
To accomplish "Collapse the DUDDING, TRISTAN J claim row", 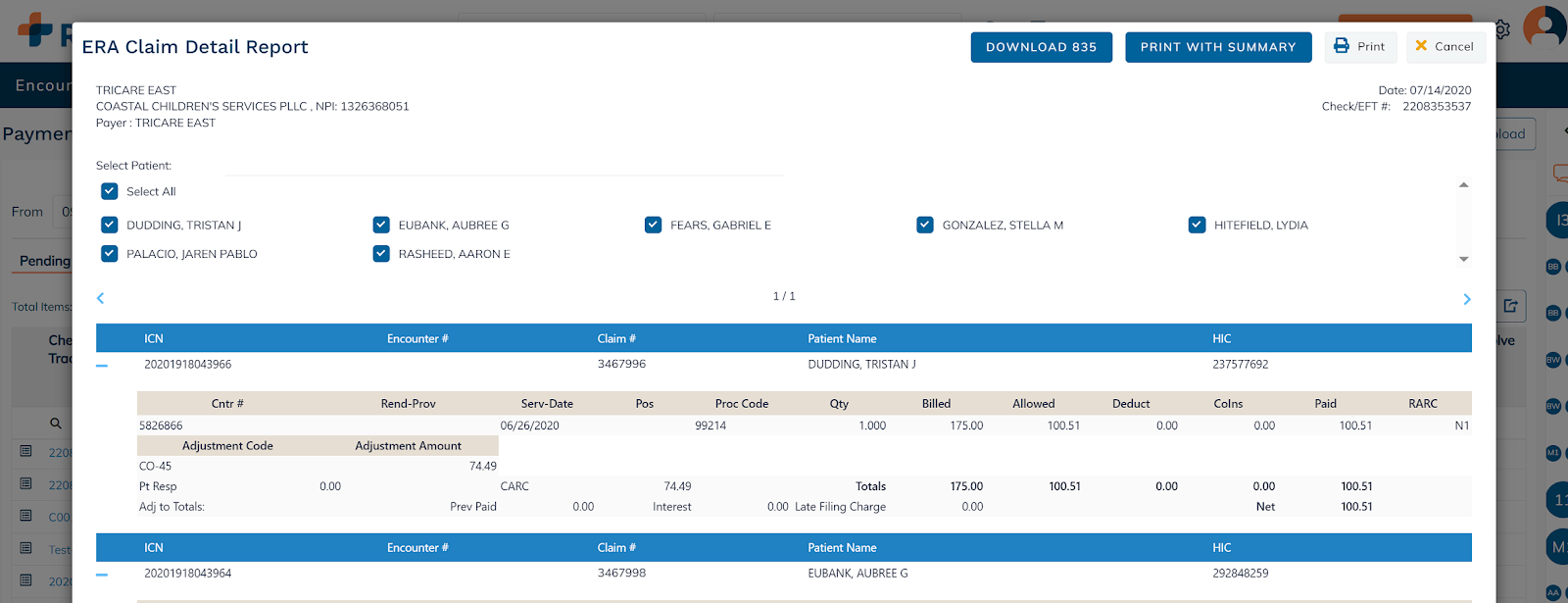I will pos(102,366).
